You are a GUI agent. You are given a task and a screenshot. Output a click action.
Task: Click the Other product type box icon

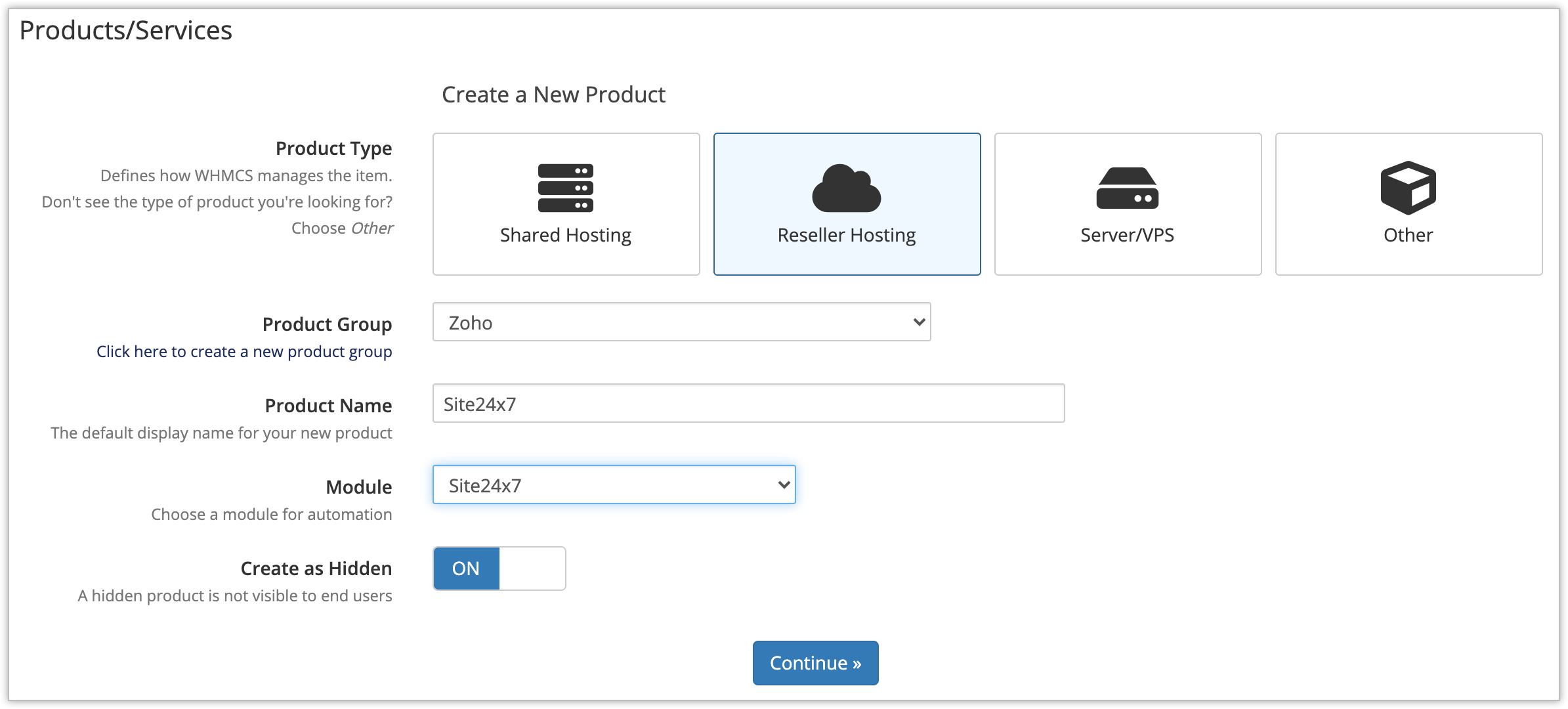pos(1409,188)
